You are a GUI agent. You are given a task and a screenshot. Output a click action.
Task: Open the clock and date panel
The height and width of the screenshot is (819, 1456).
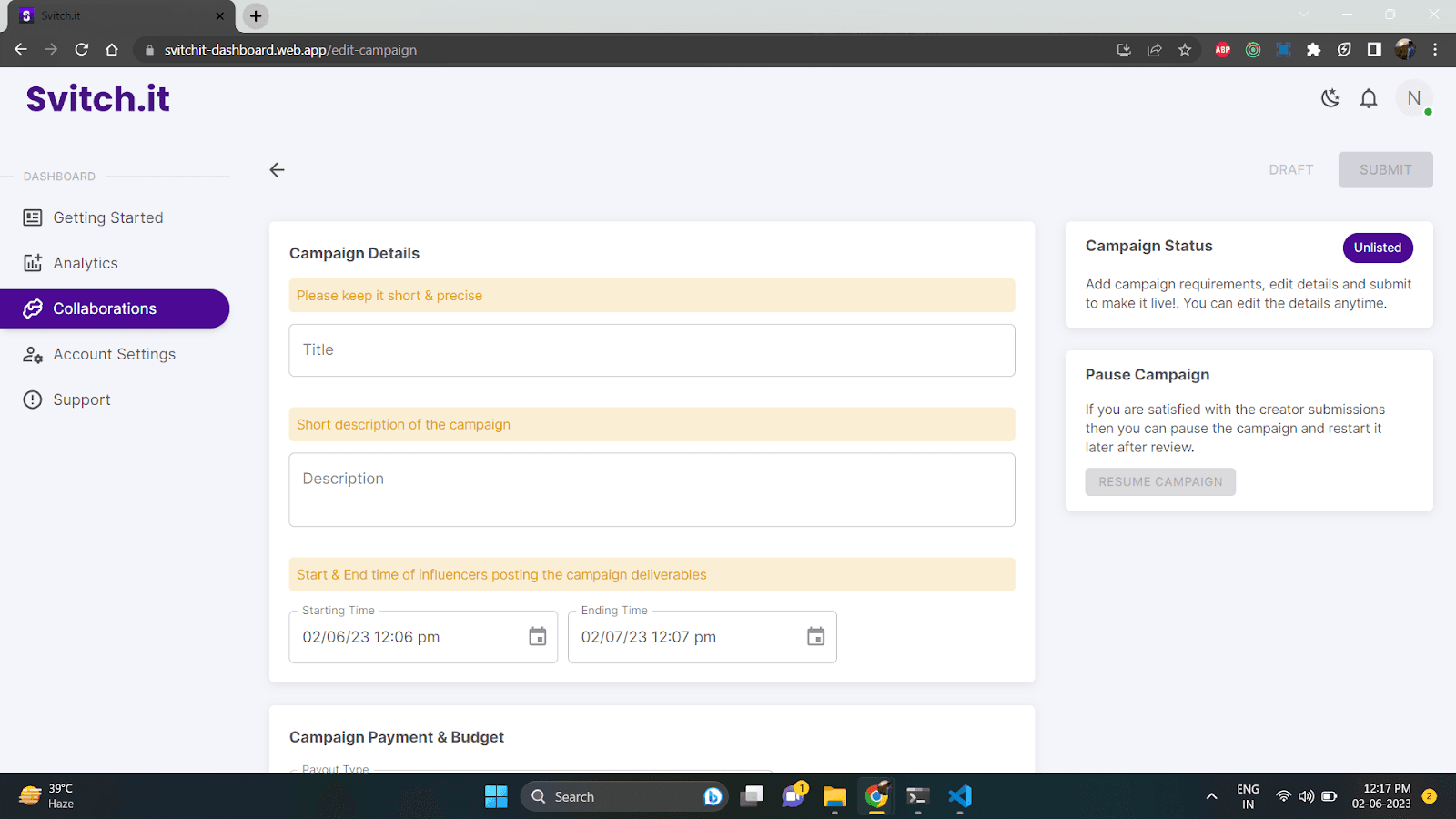(x=1381, y=796)
